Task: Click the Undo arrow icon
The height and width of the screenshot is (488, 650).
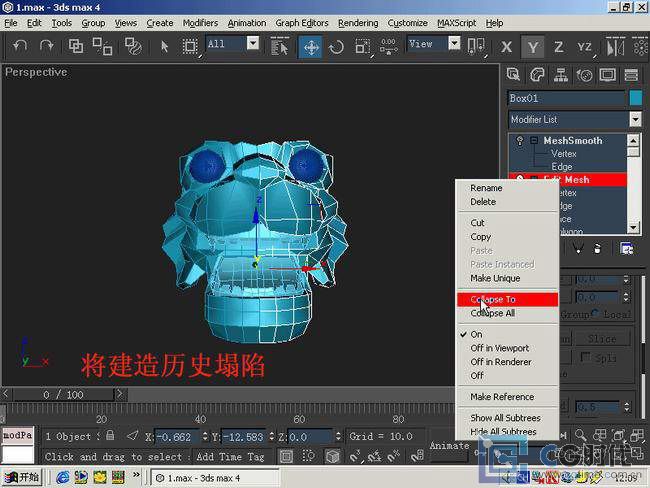Action: coord(20,46)
